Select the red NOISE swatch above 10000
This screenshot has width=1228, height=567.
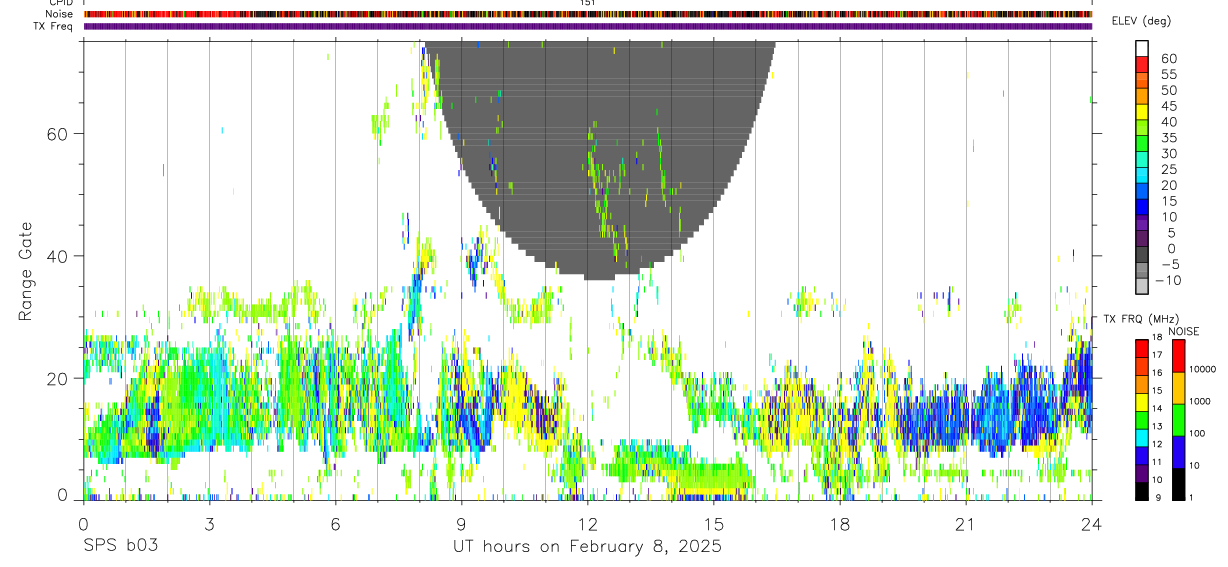(1178, 356)
